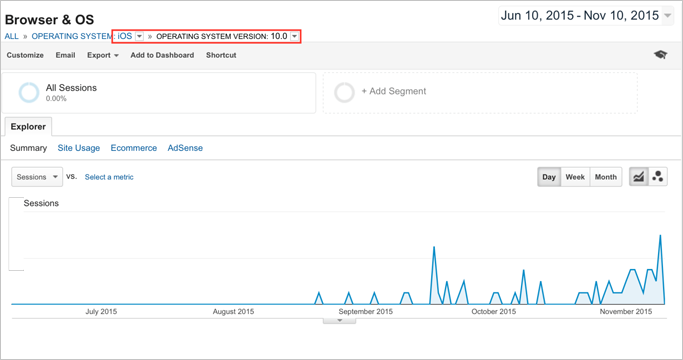Switch to line chart view icon
683x360 pixels.
pos(639,177)
